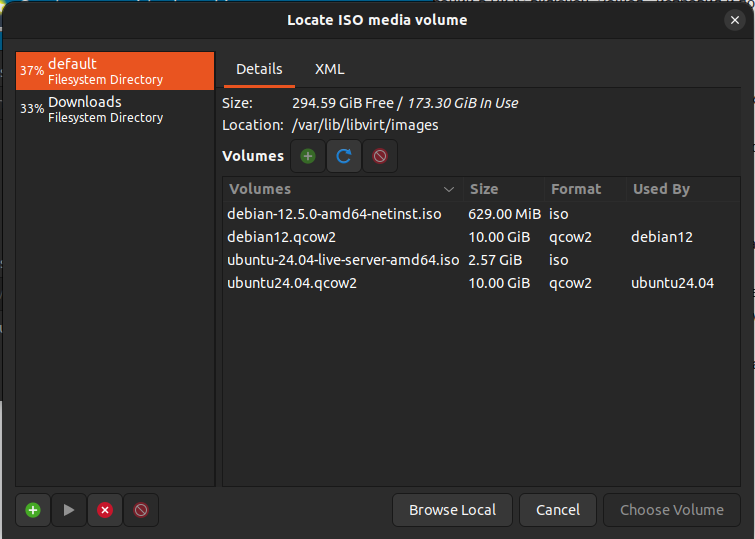Close the Locate ISO media dialog
Viewport: 755px width, 539px height.
pyautogui.click(x=734, y=20)
